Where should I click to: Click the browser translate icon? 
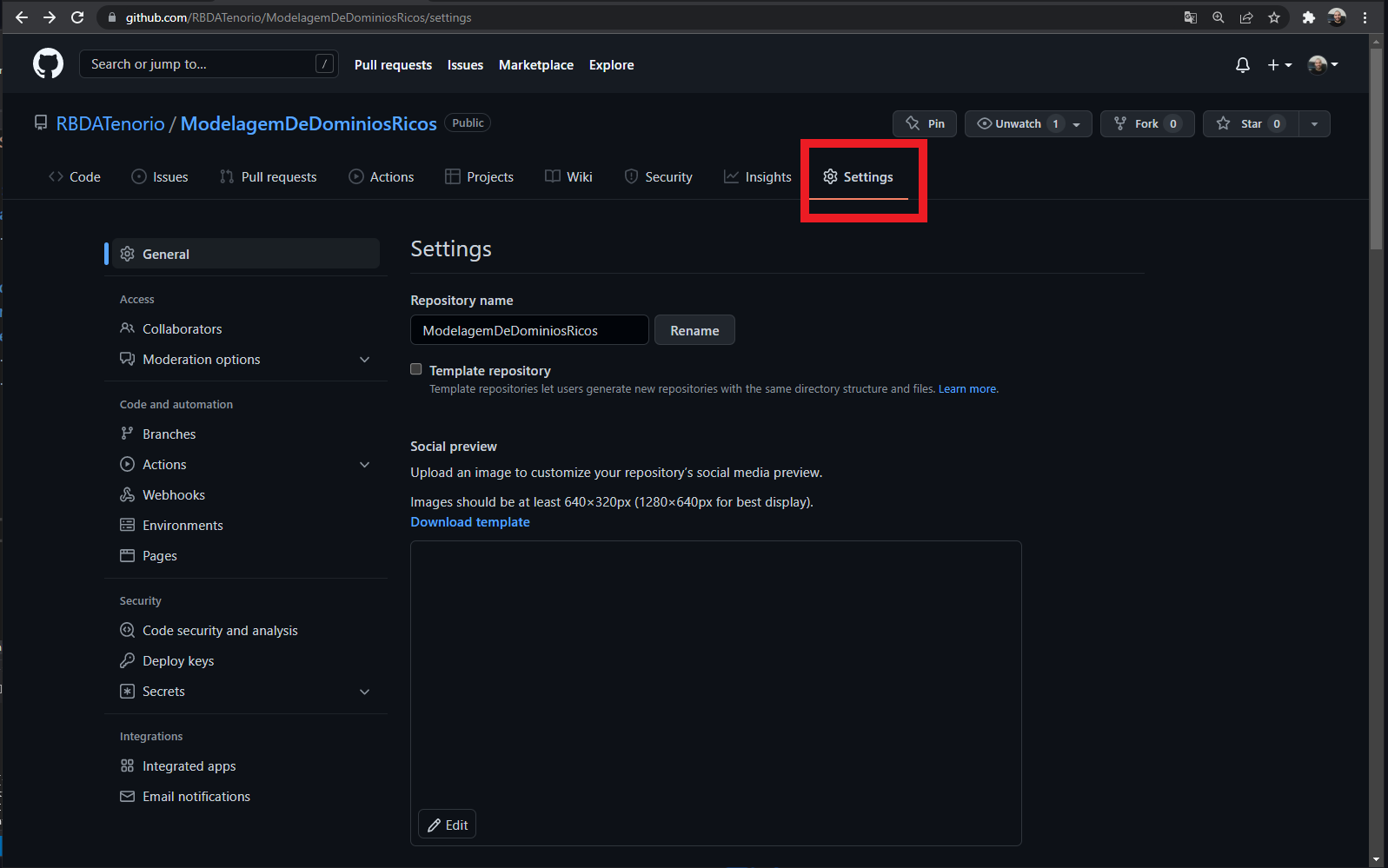click(1191, 17)
